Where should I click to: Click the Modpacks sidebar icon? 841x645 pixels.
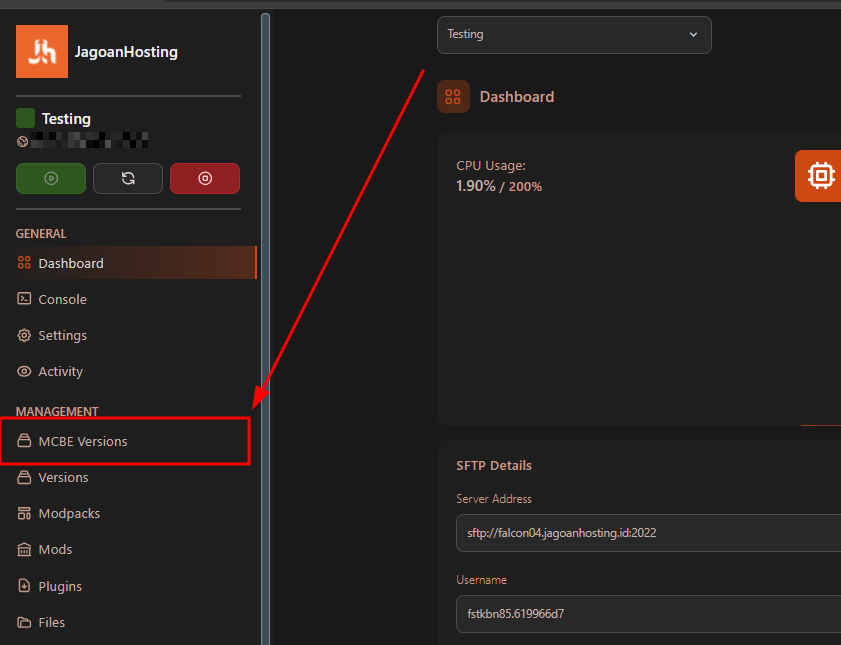click(25, 513)
